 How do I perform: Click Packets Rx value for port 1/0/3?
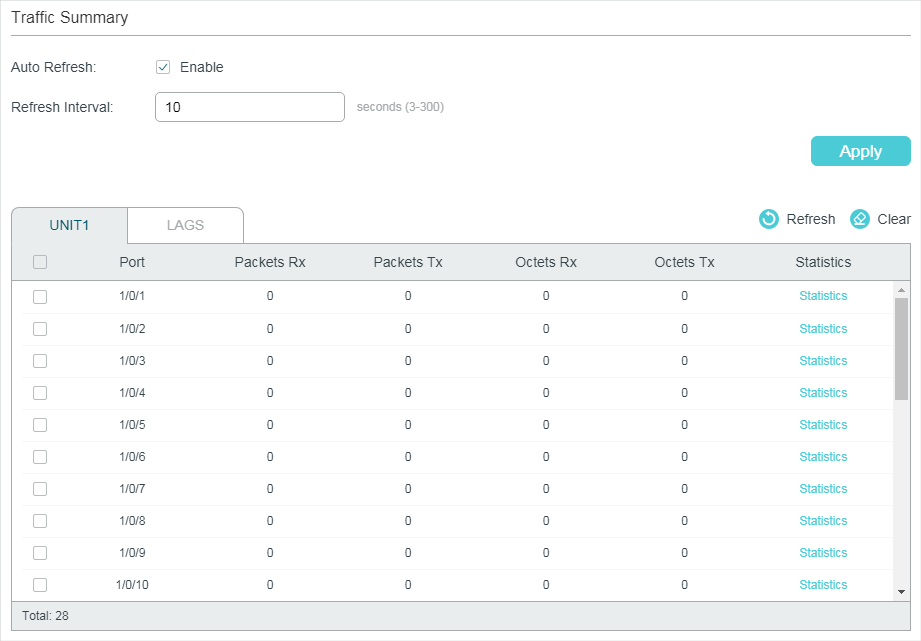pos(270,361)
